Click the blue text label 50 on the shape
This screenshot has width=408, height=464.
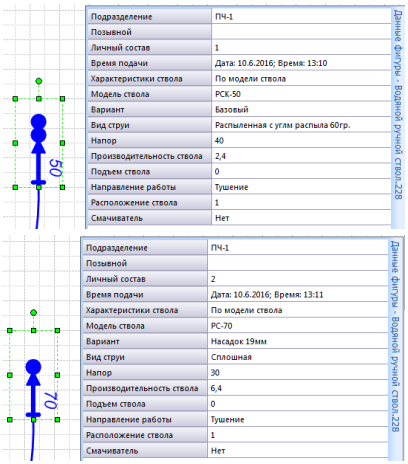56,168
